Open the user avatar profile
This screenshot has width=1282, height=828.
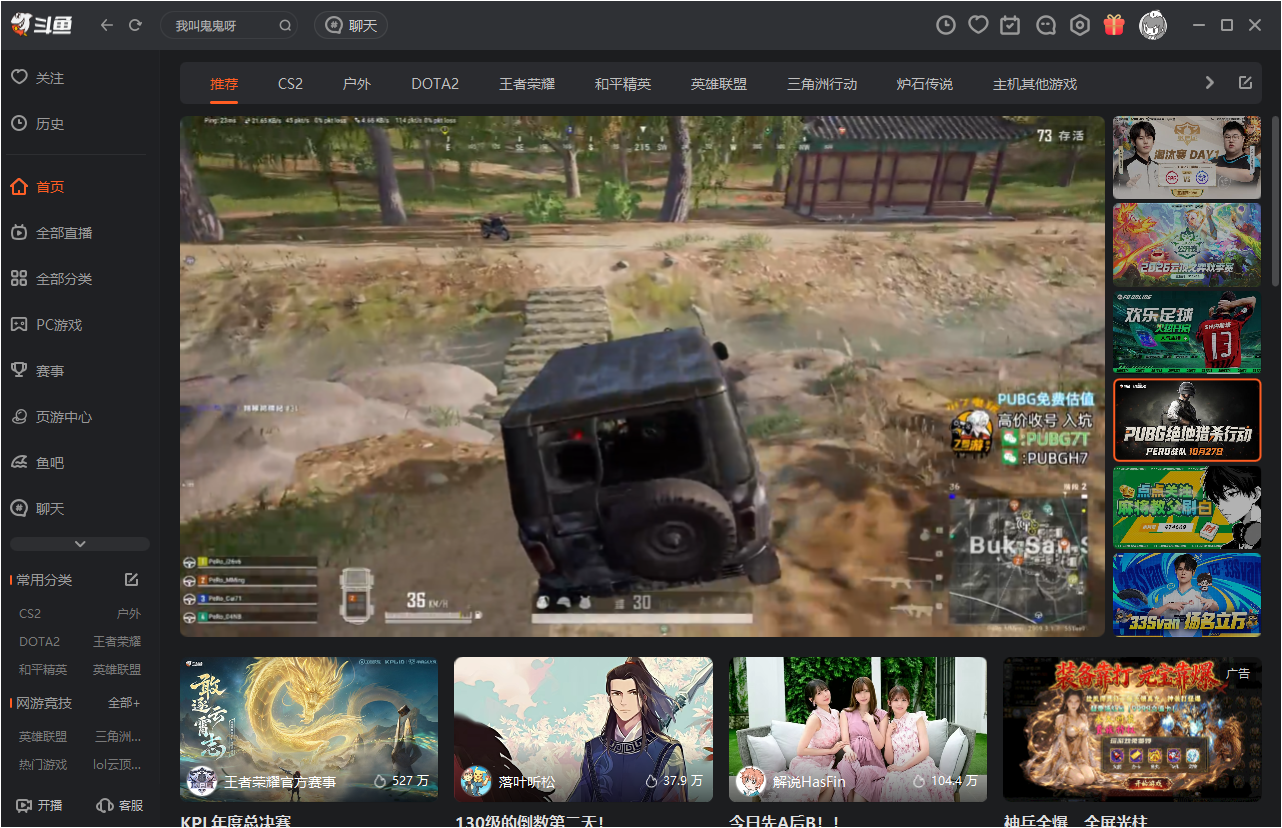(x=1153, y=25)
